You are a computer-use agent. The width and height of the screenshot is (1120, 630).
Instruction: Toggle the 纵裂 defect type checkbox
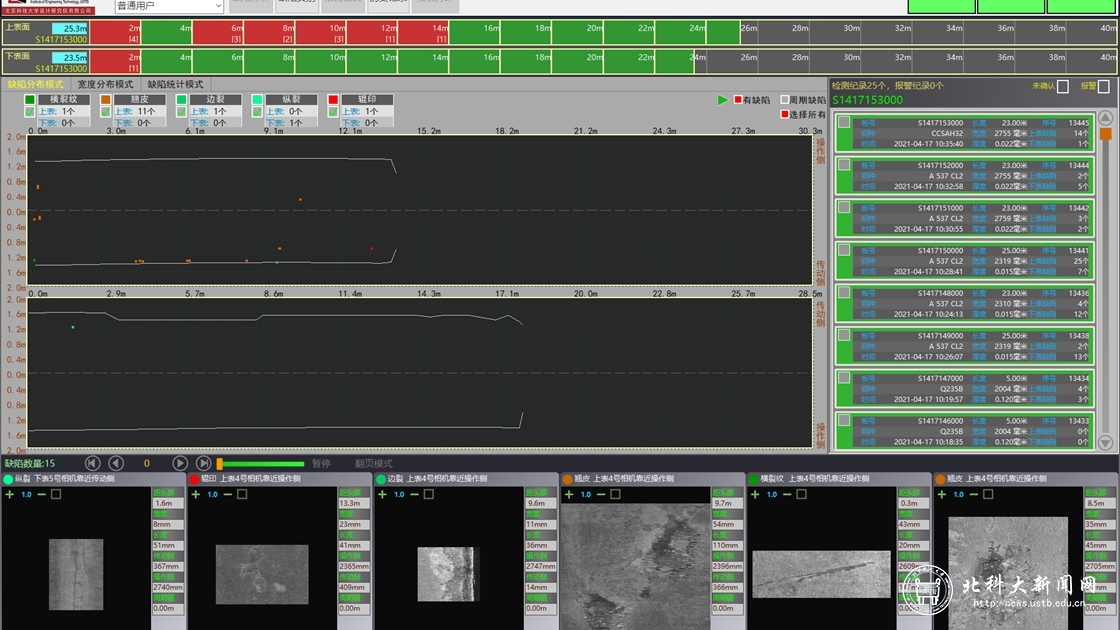click(257, 111)
